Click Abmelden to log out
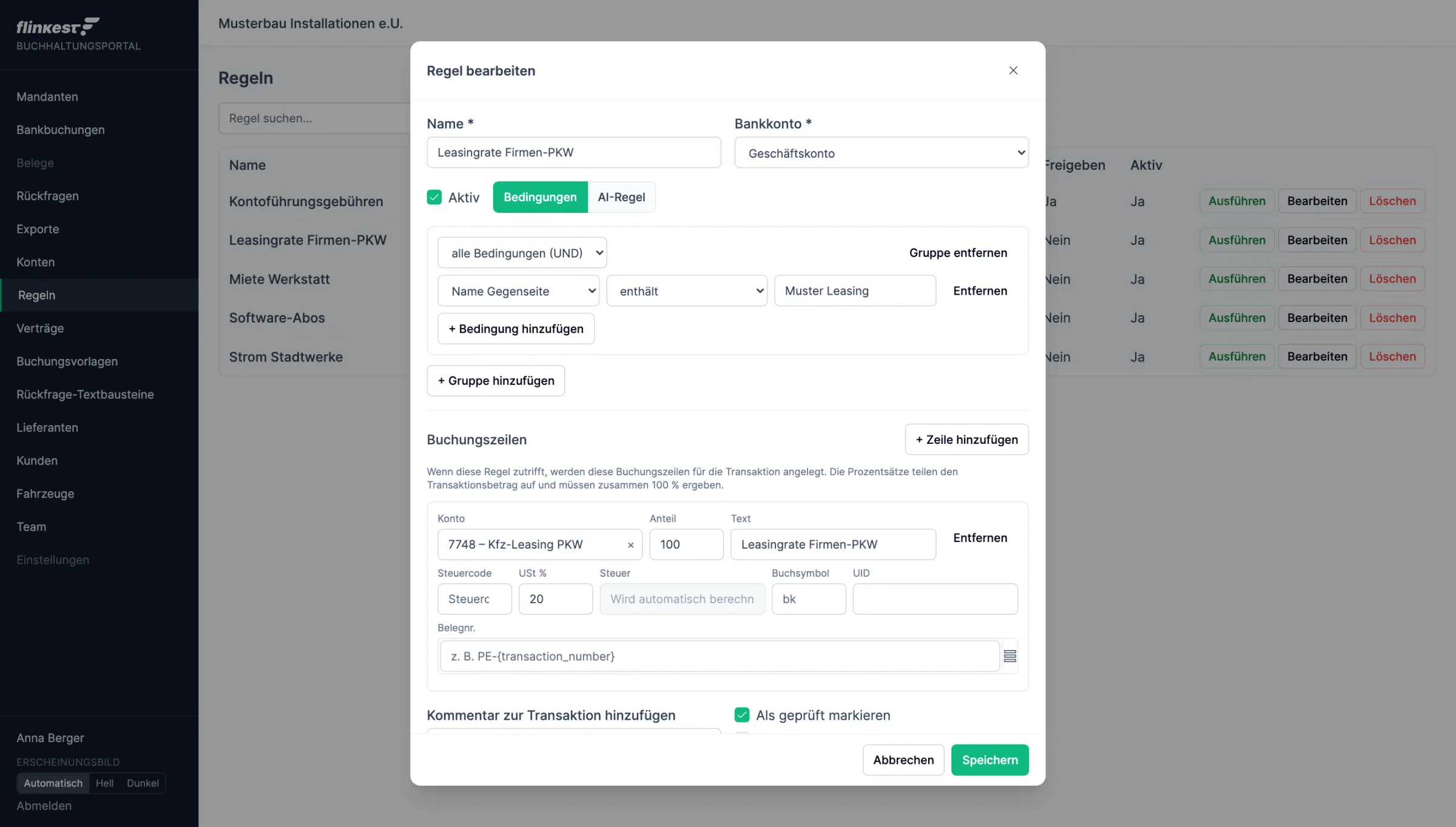1456x827 pixels. point(44,806)
